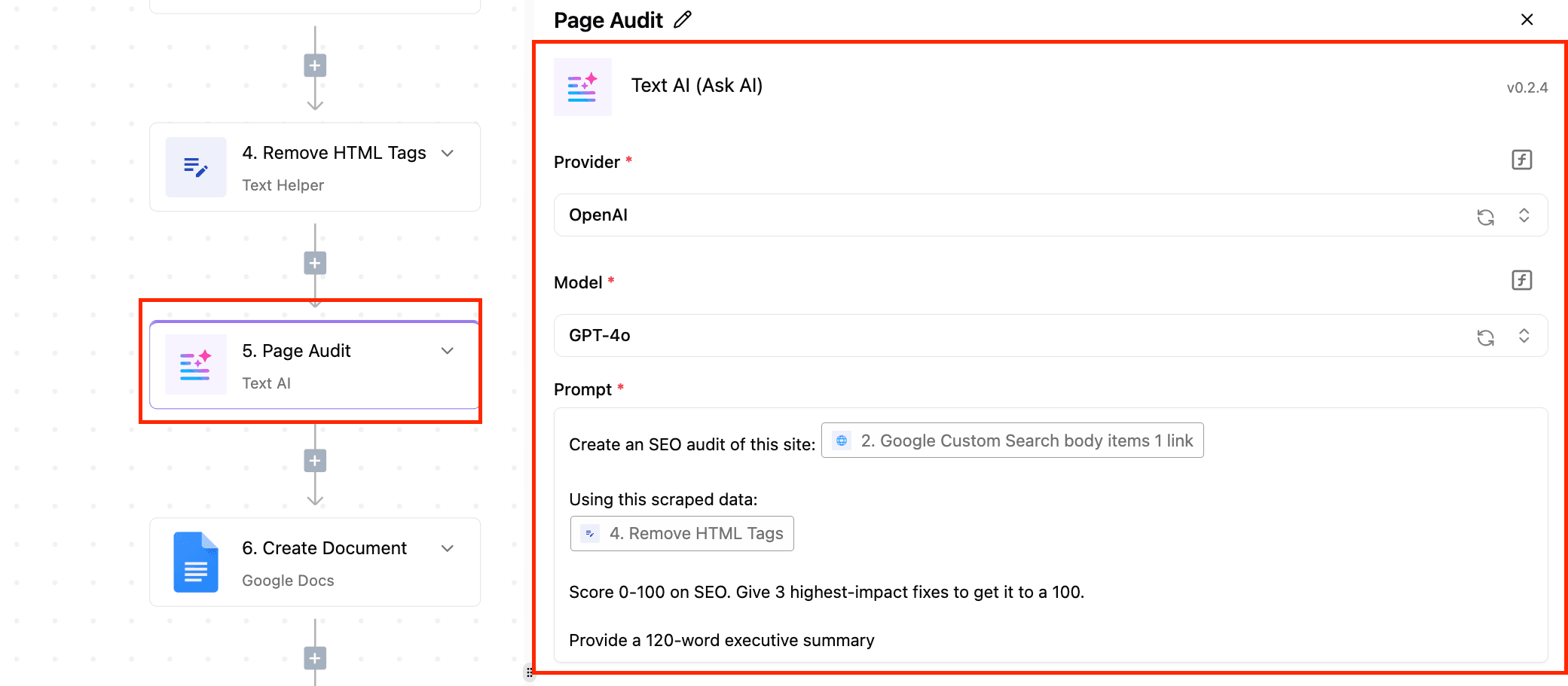Click the Text AI icon on step 5
Screen dimensions: 1568x686
[x=196, y=365]
